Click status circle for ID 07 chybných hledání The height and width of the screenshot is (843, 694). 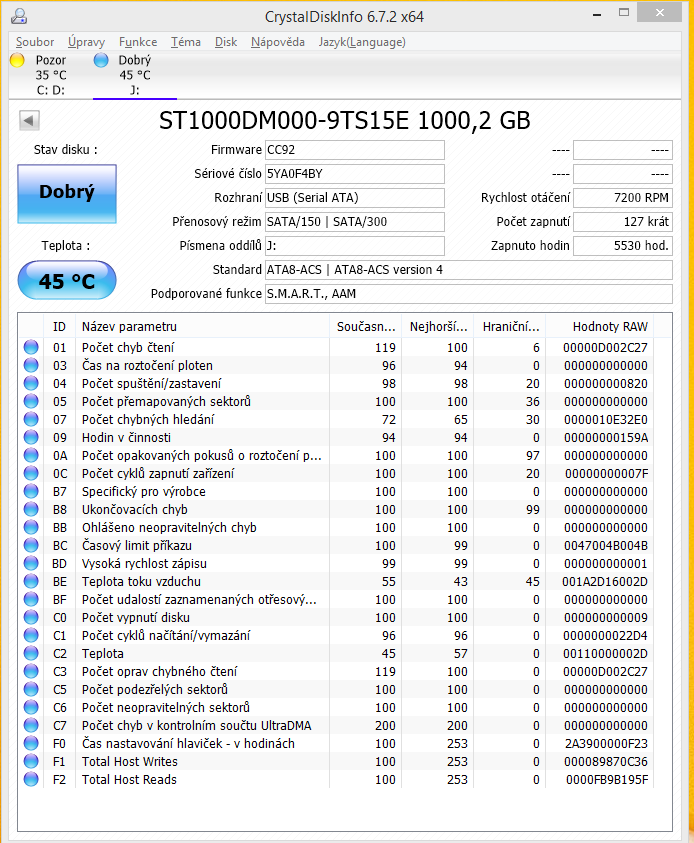[31, 419]
